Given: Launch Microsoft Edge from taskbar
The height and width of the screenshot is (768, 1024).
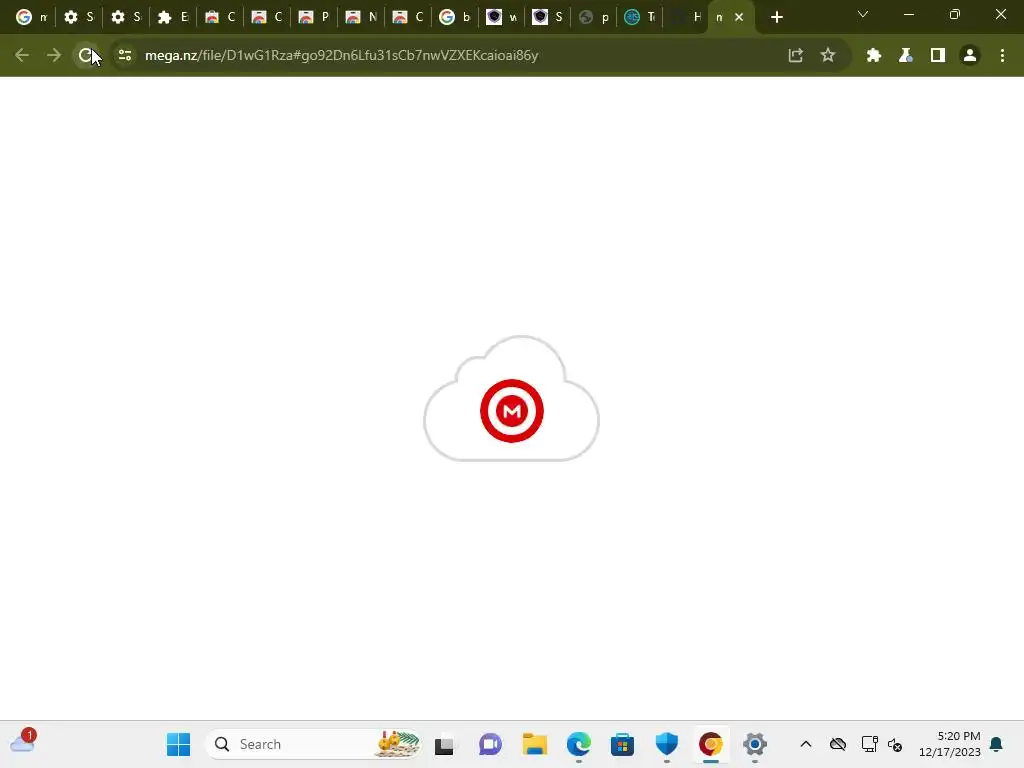Looking at the screenshot, I should tap(579, 744).
